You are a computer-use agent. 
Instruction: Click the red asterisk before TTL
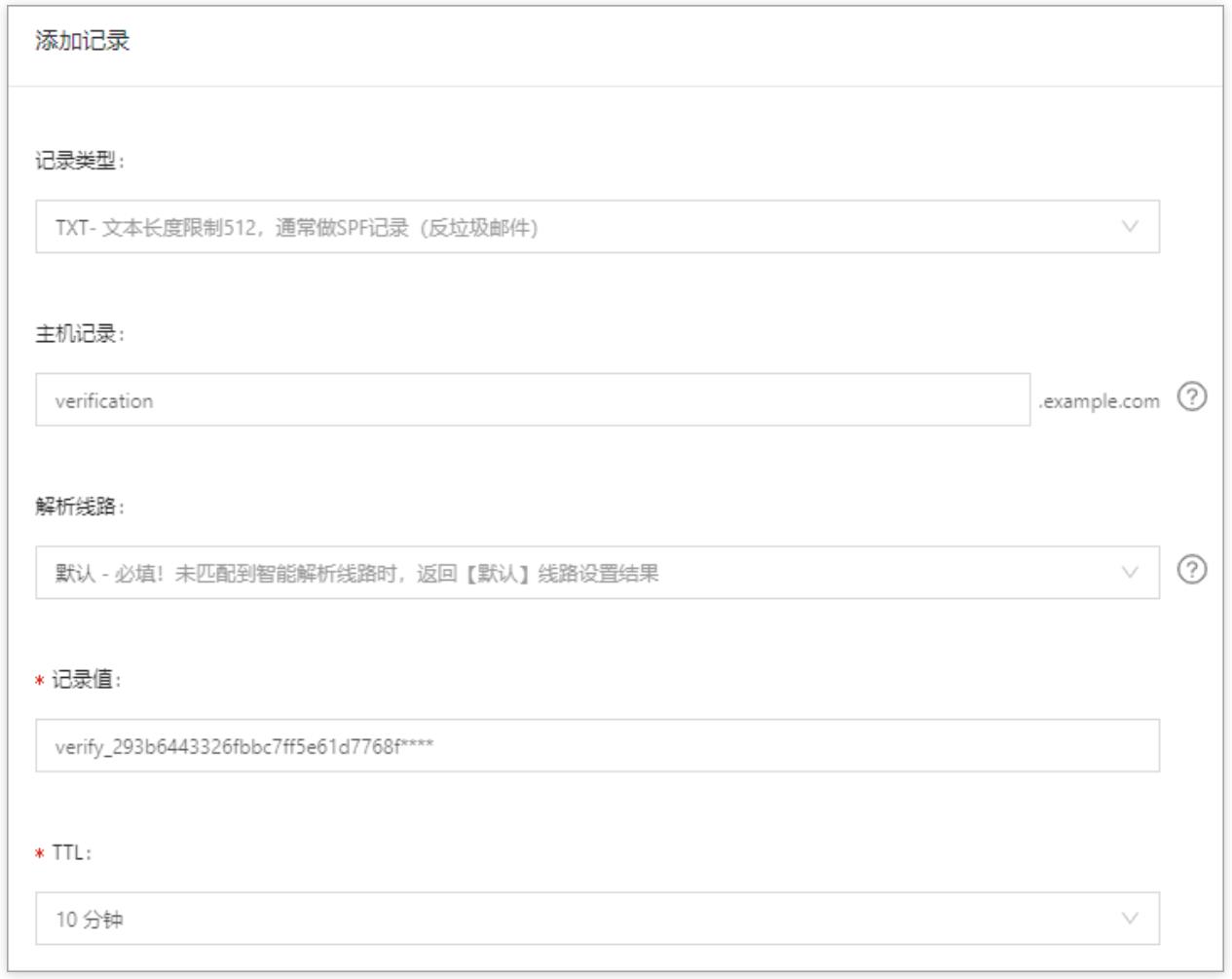(x=40, y=854)
